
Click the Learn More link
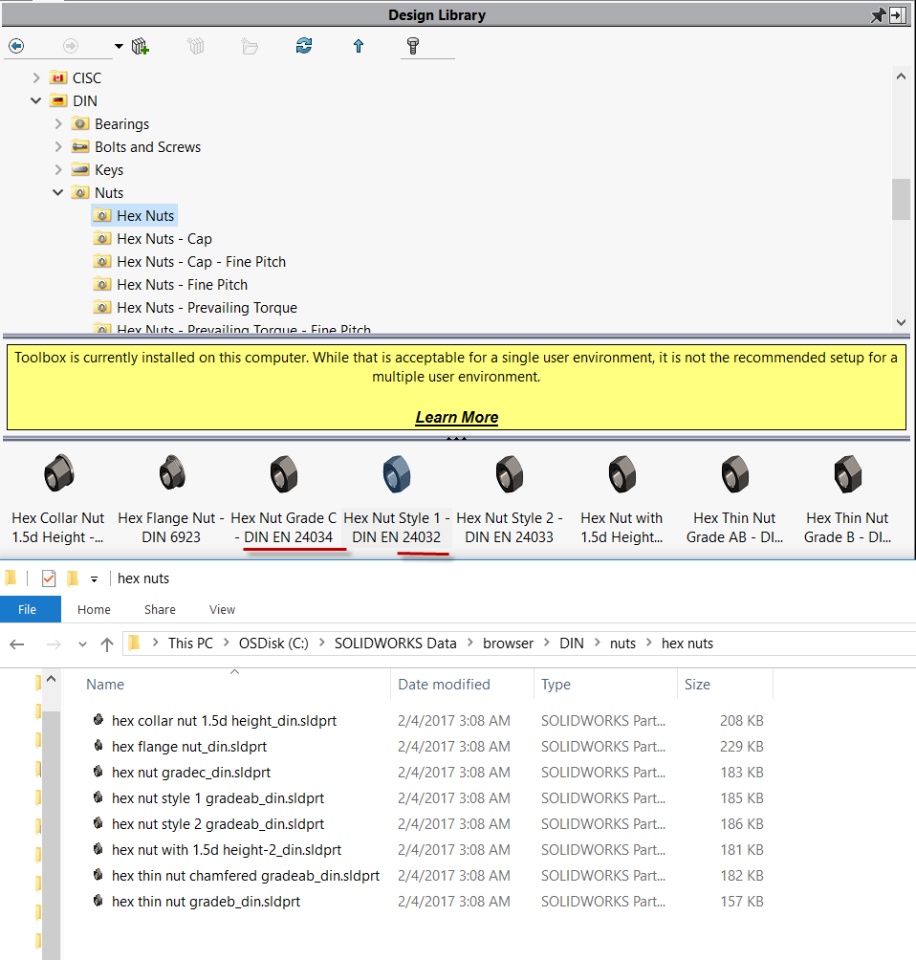click(457, 417)
